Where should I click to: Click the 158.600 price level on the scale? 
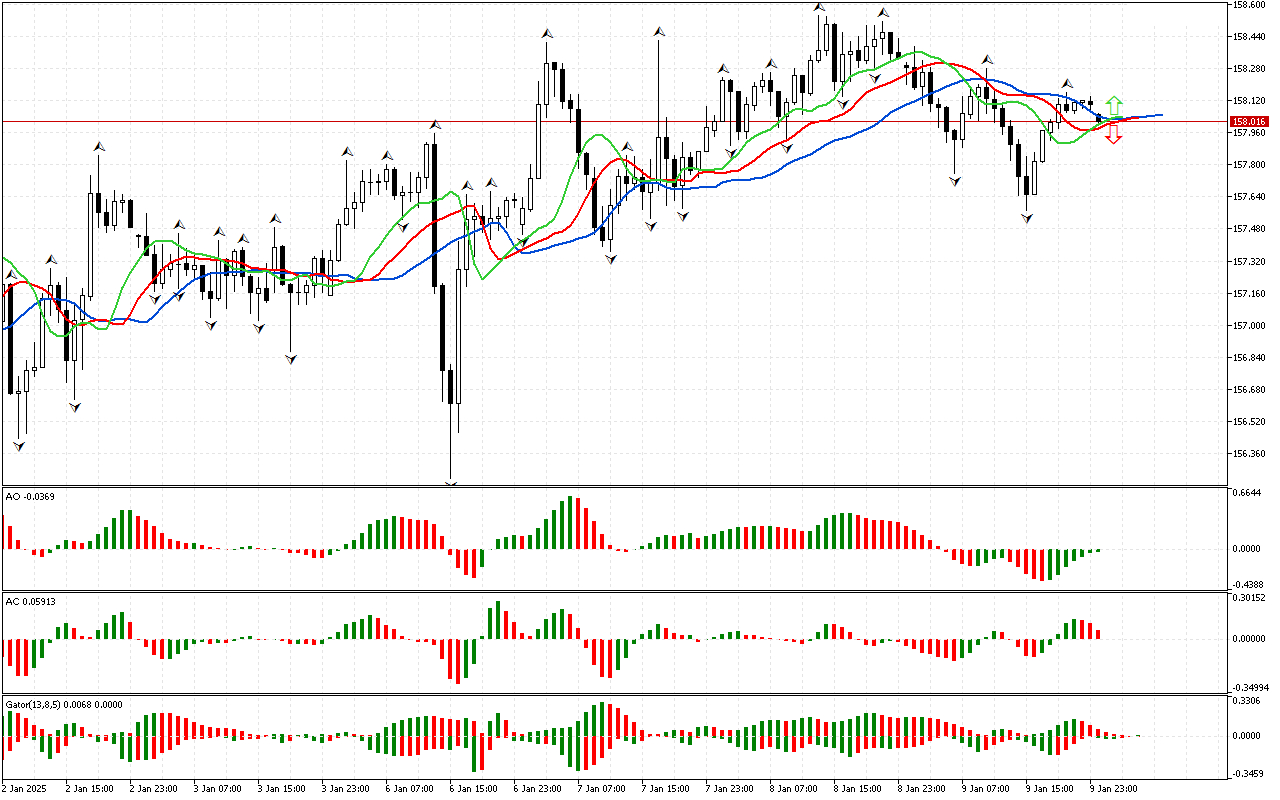1251,5
